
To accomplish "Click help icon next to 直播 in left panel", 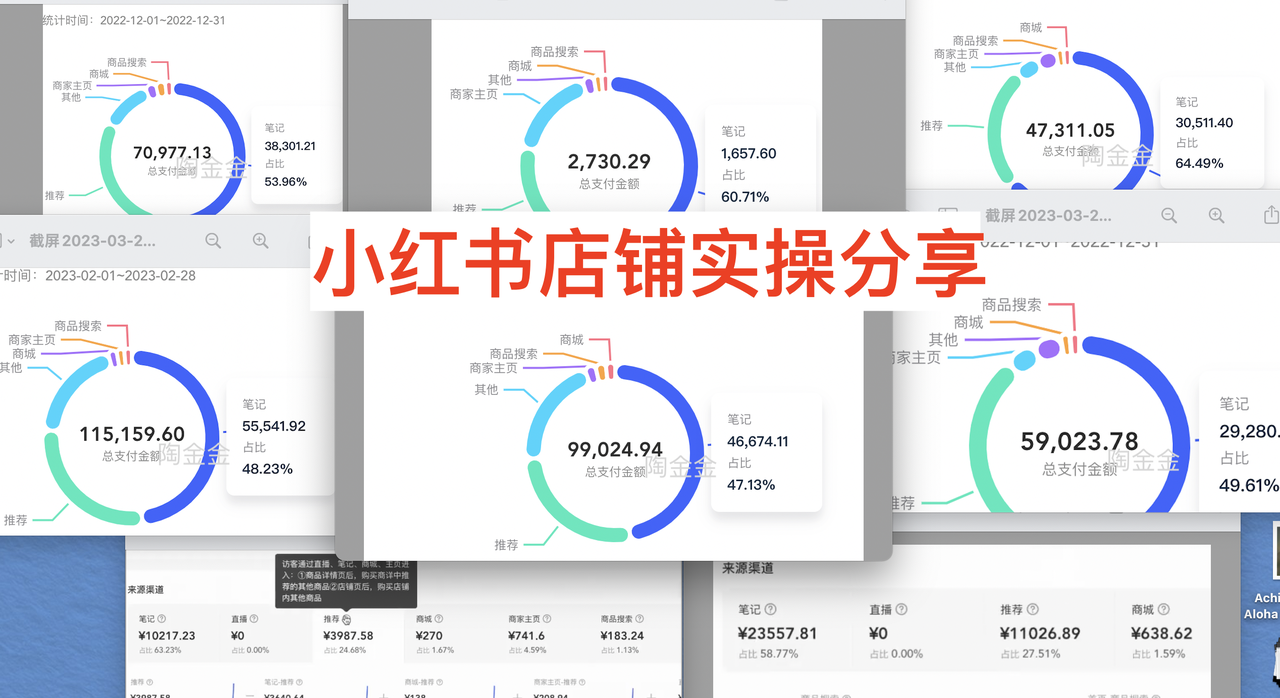I will [254, 619].
